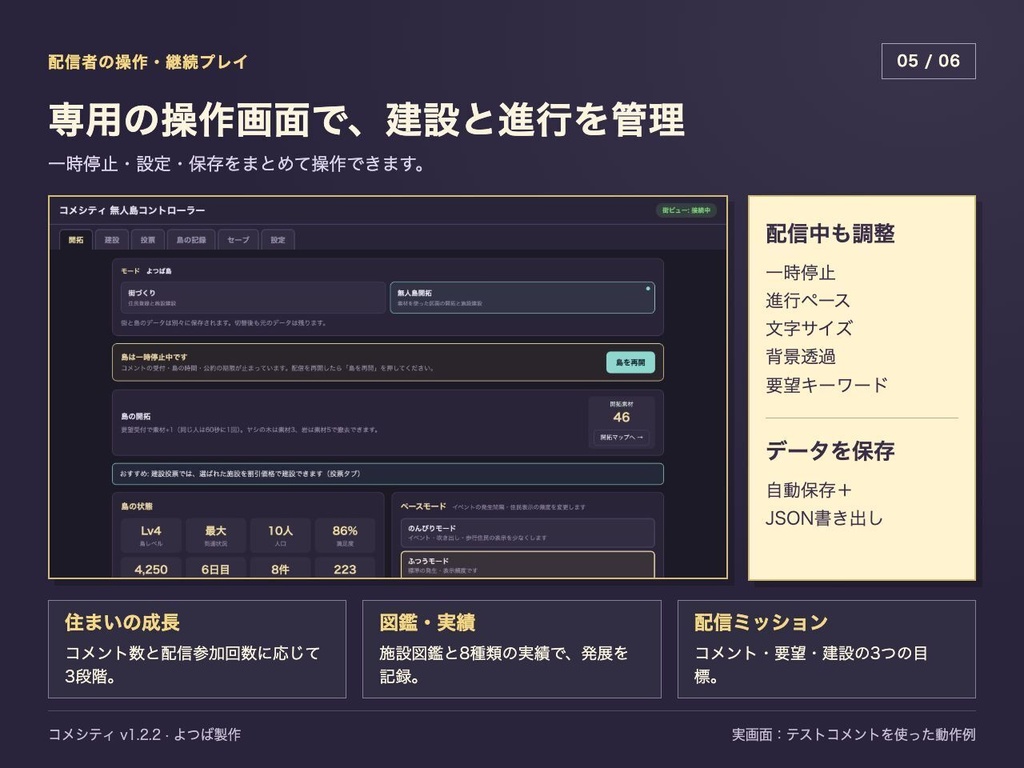Click the 島の開拓 section heading
1024x768 pixels.
point(136,416)
